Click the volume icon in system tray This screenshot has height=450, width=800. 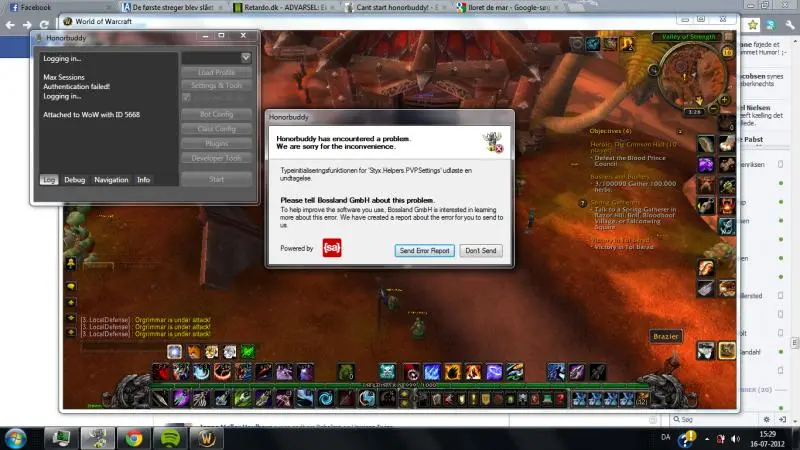735,439
